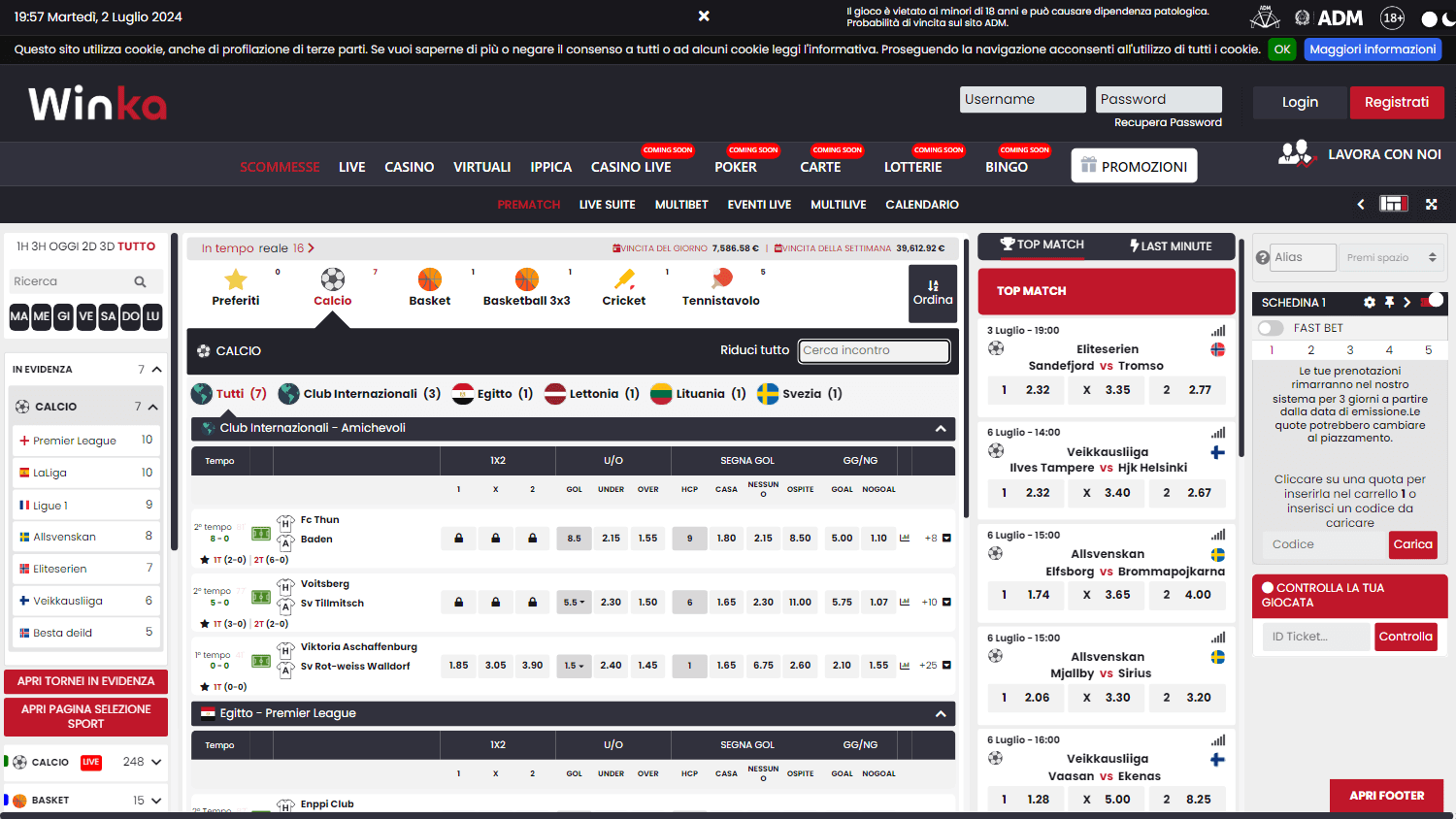Click in the Cerca incontro search field
Image resolution: width=1456 pixels, height=819 pixels.
point(874,350)
